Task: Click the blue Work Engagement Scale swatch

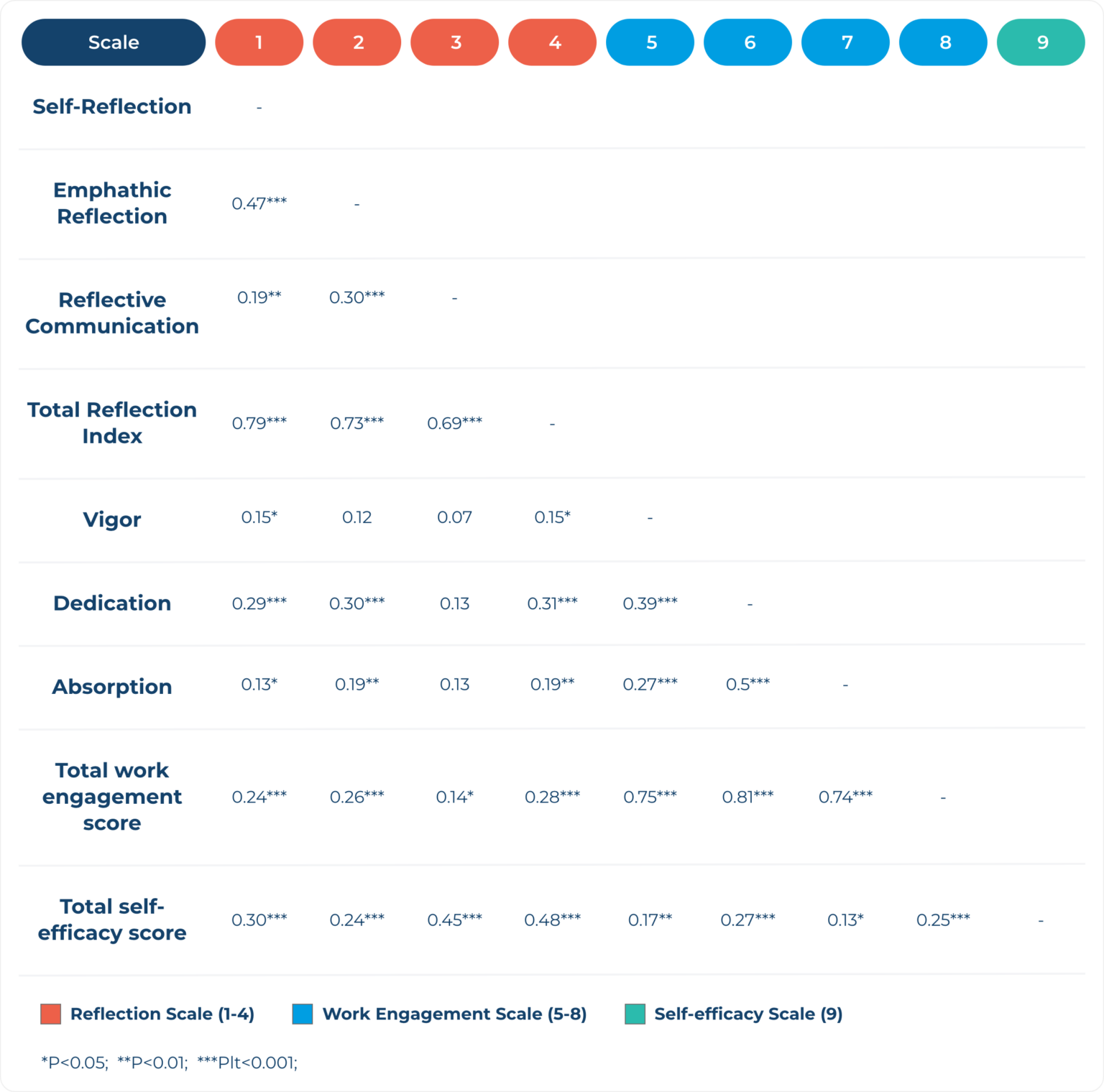Action: [x=303, y=1014]
